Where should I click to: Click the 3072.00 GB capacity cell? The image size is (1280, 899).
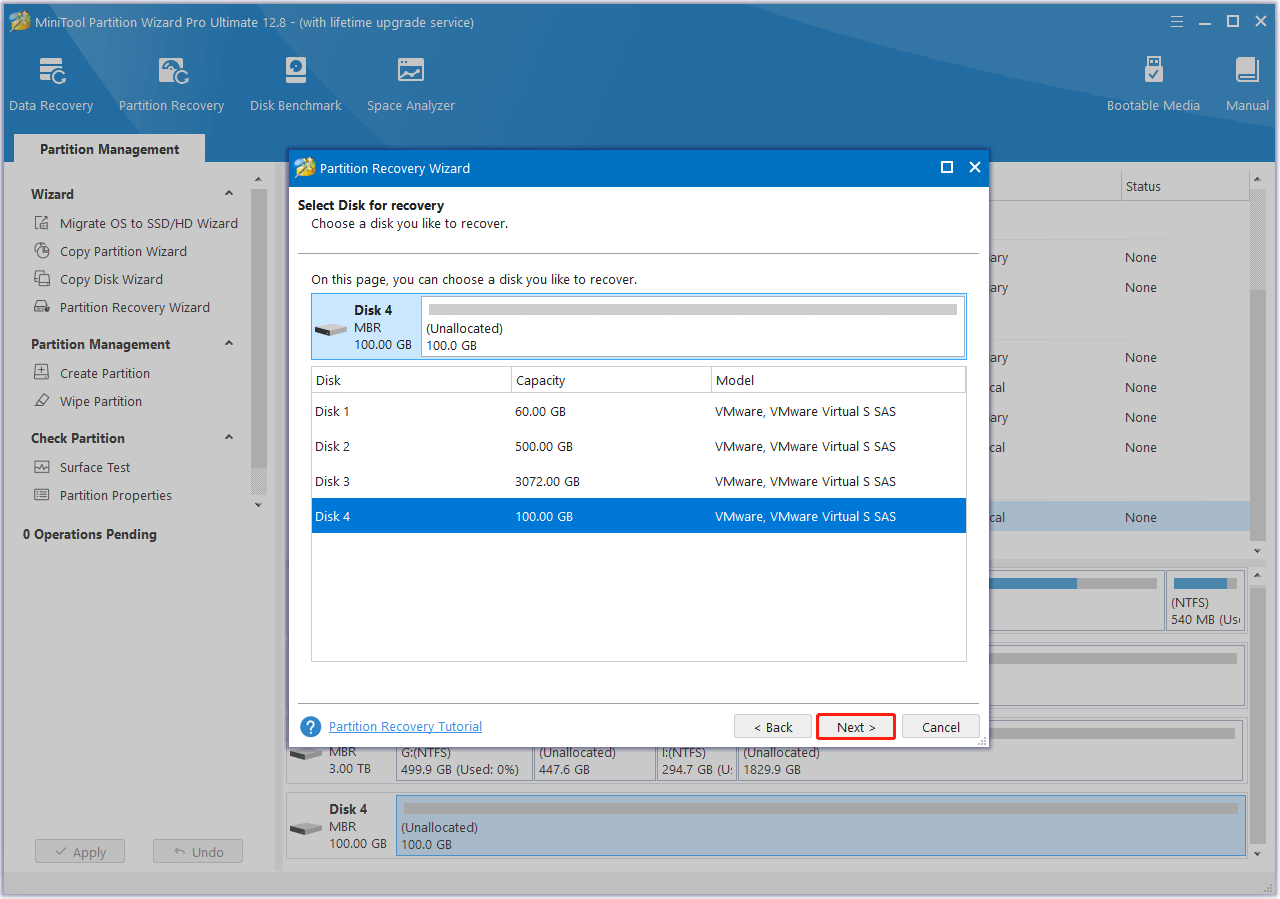coord(547,481)
